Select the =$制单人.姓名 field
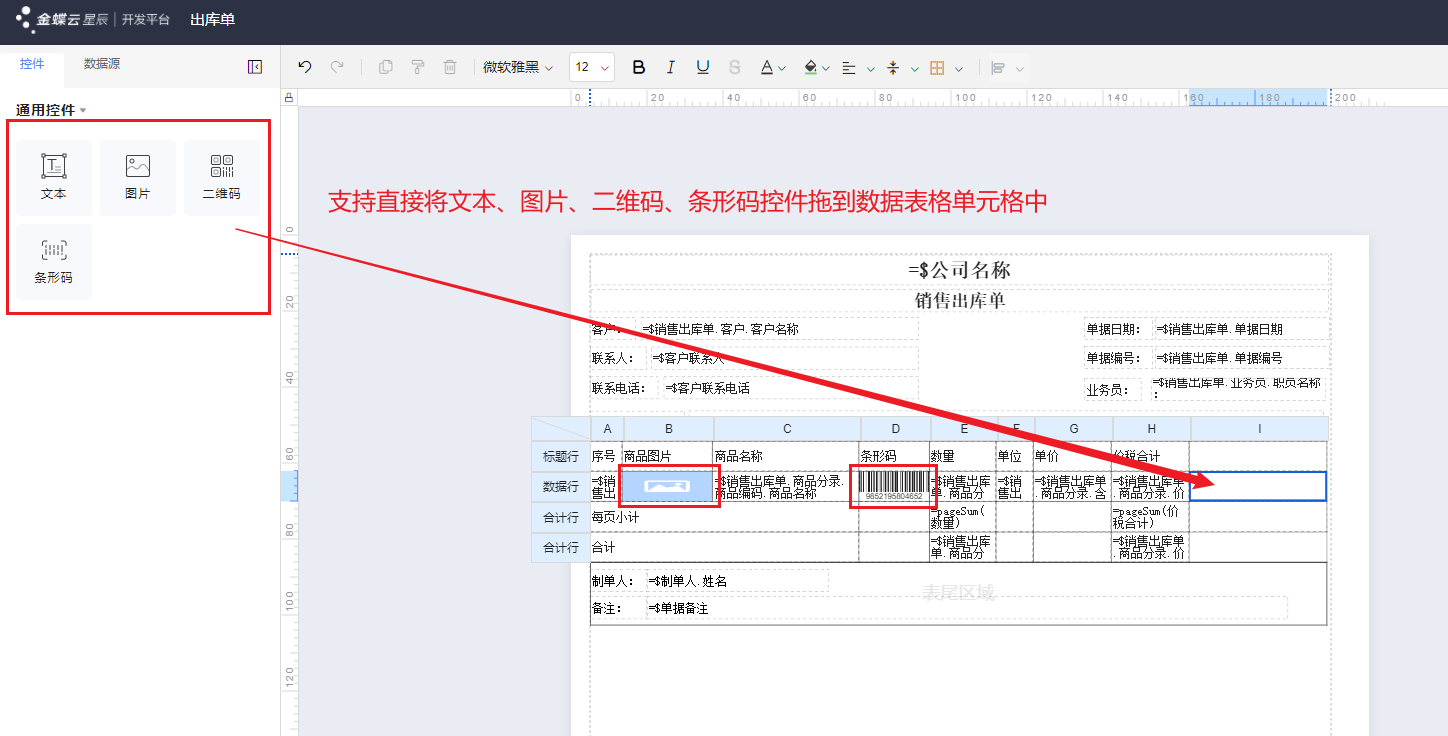 click(737, 581)
